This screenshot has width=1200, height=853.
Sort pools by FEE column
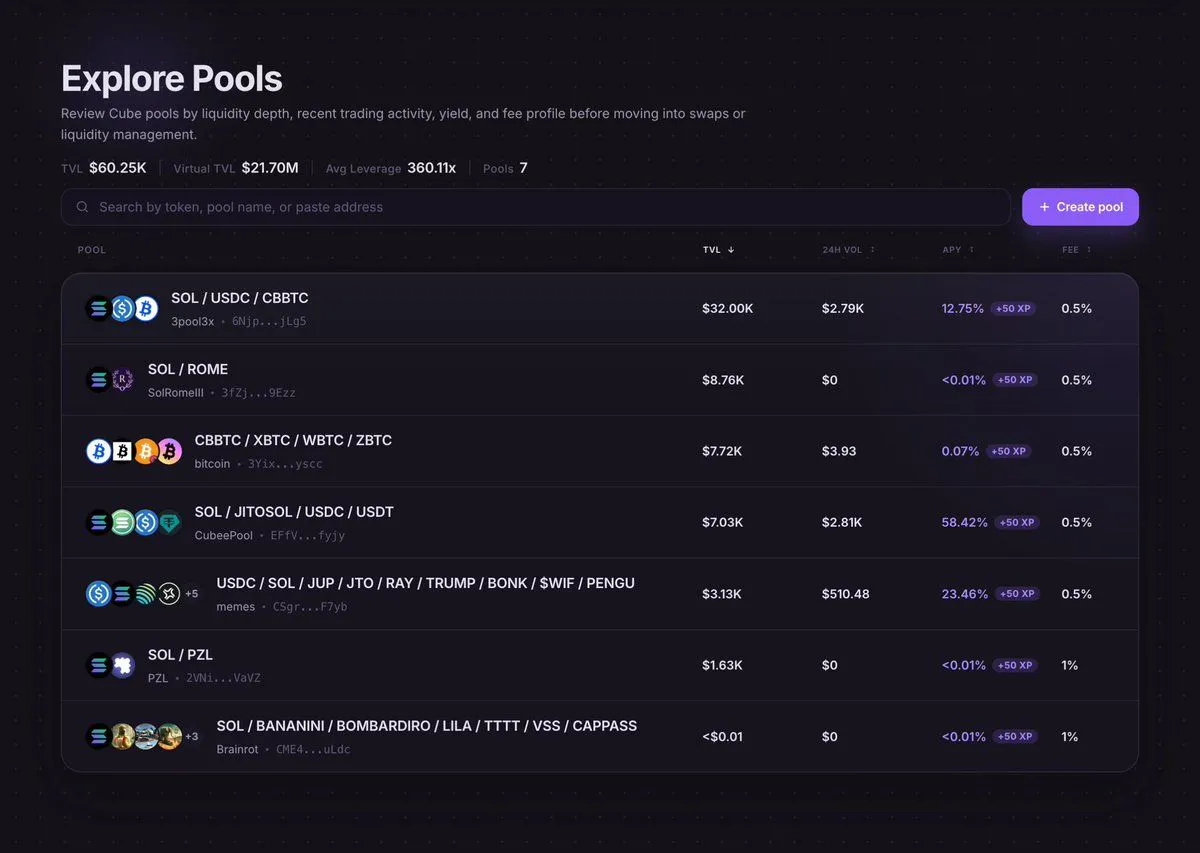(1076, 250)
